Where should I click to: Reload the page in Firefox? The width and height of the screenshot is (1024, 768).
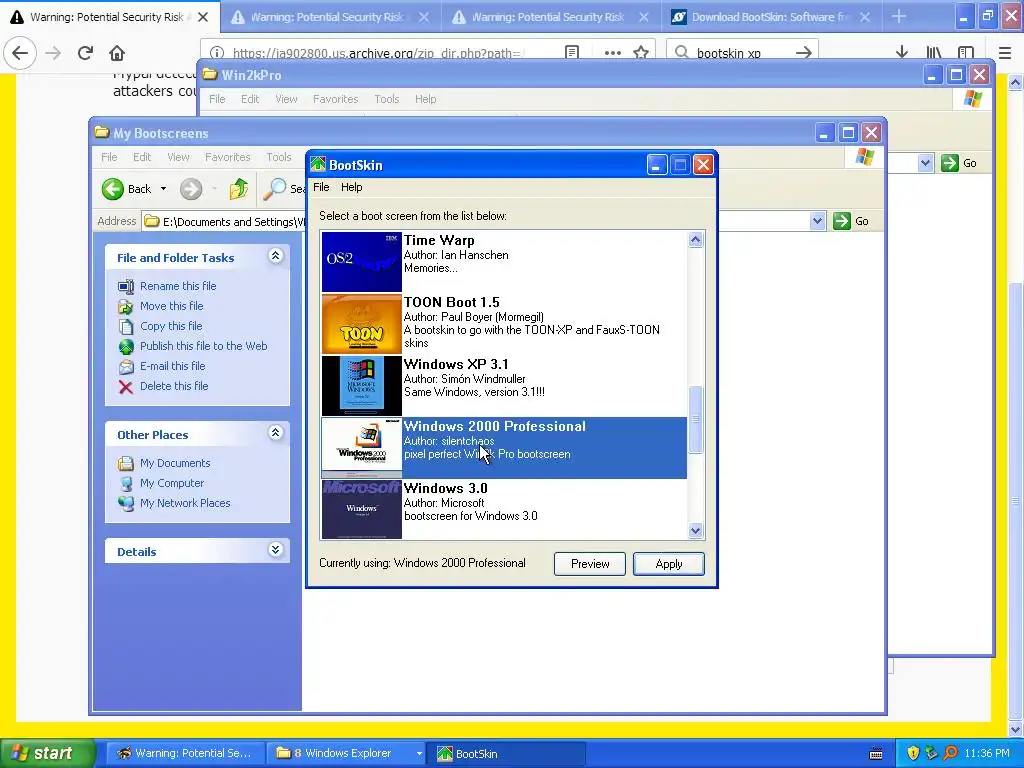pyautogui.click(x=85, y=53)
